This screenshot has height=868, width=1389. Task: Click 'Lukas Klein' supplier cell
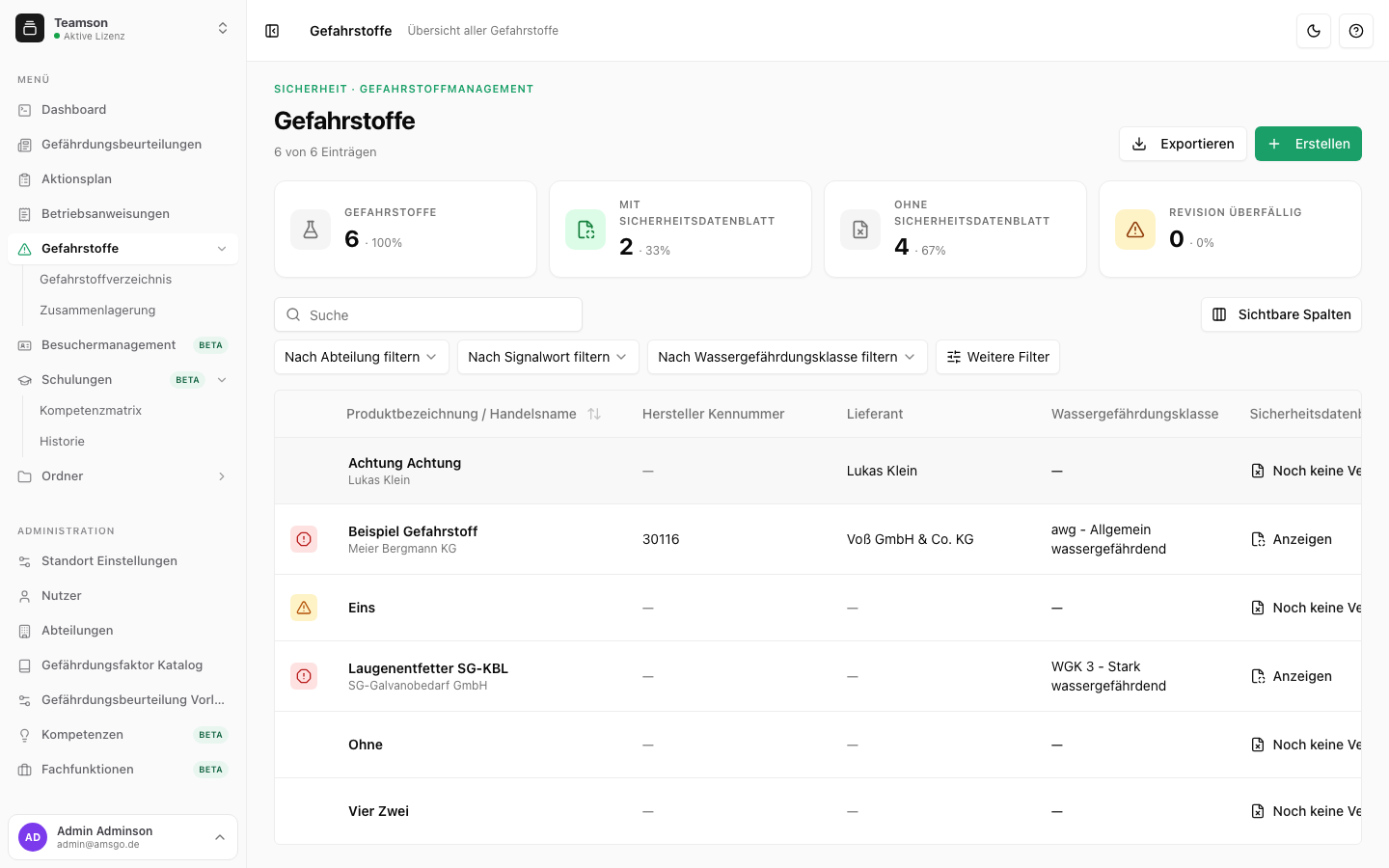coord(882,471)
